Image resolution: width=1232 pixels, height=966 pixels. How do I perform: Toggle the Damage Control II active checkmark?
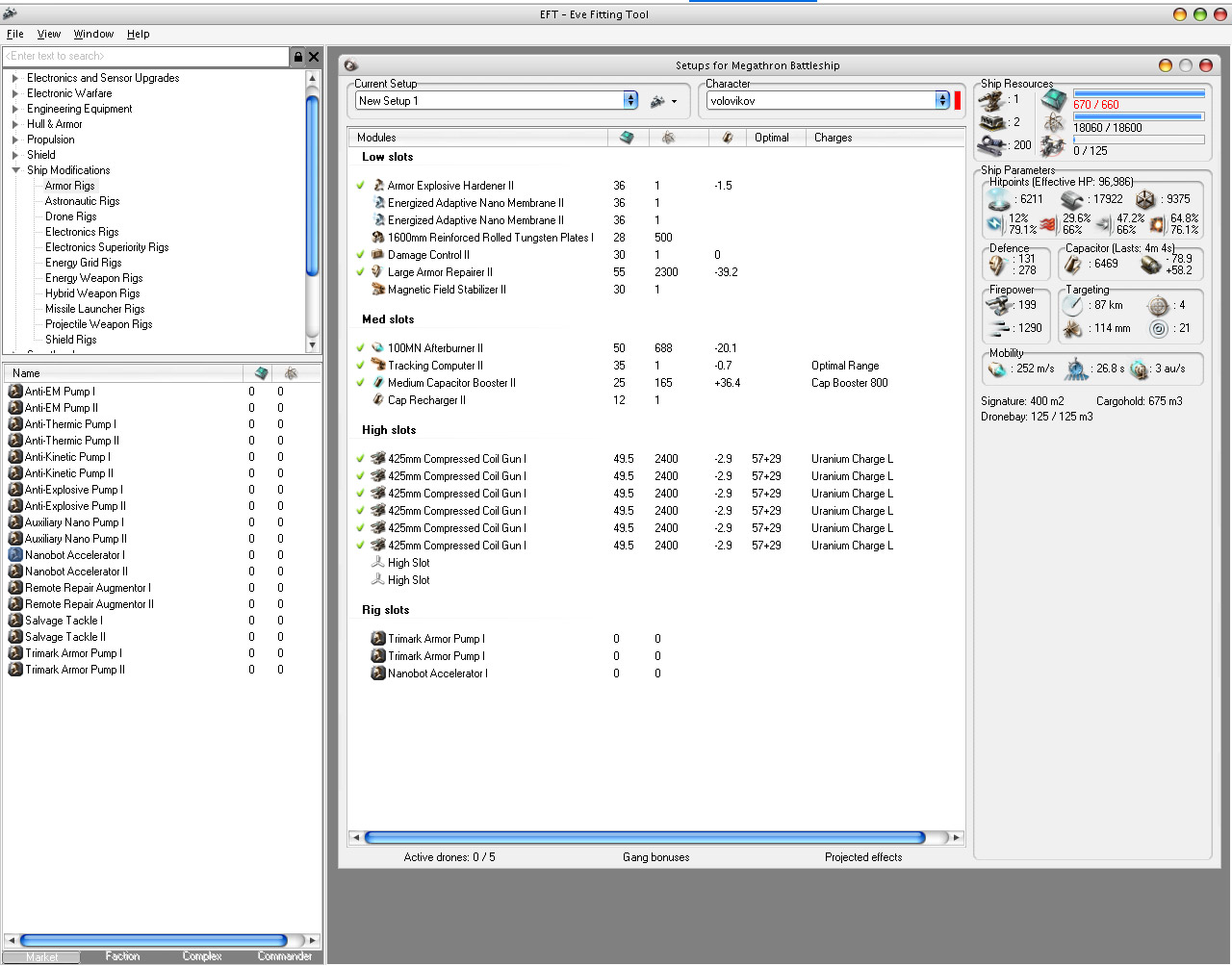361,255
